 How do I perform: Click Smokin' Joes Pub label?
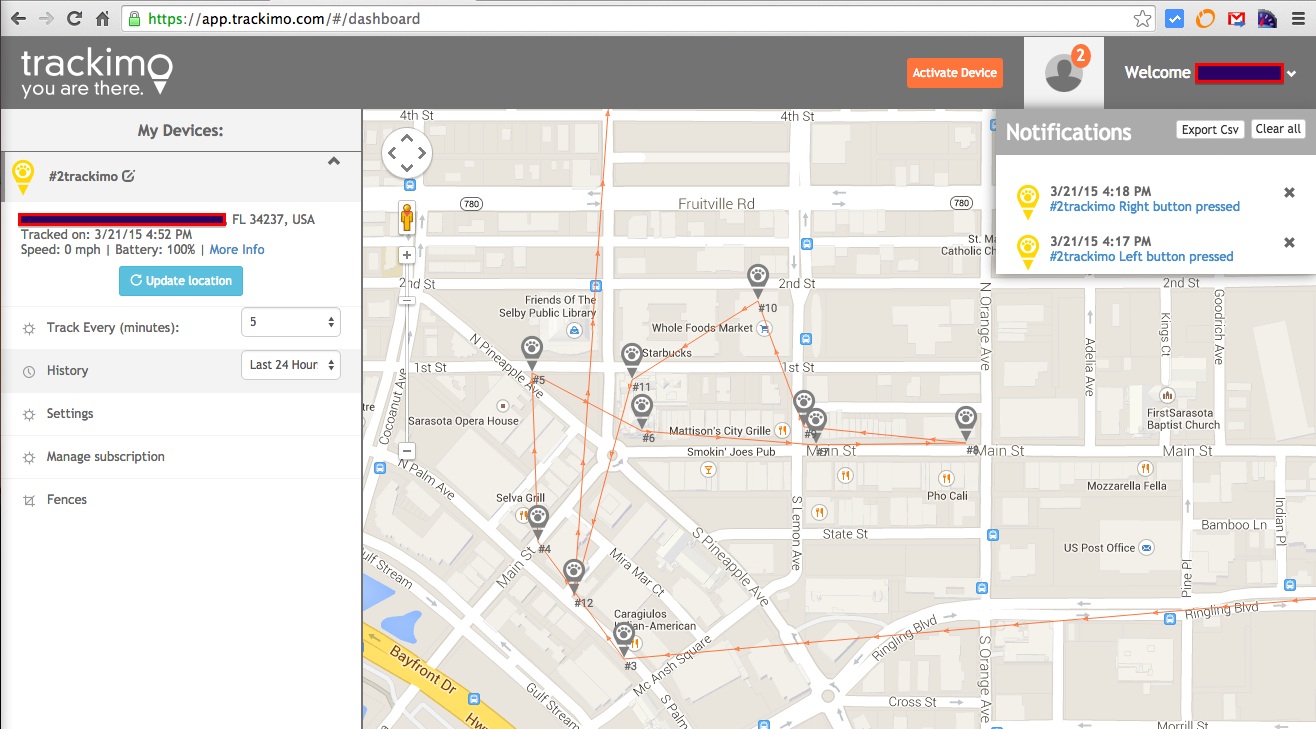point(731,452)
